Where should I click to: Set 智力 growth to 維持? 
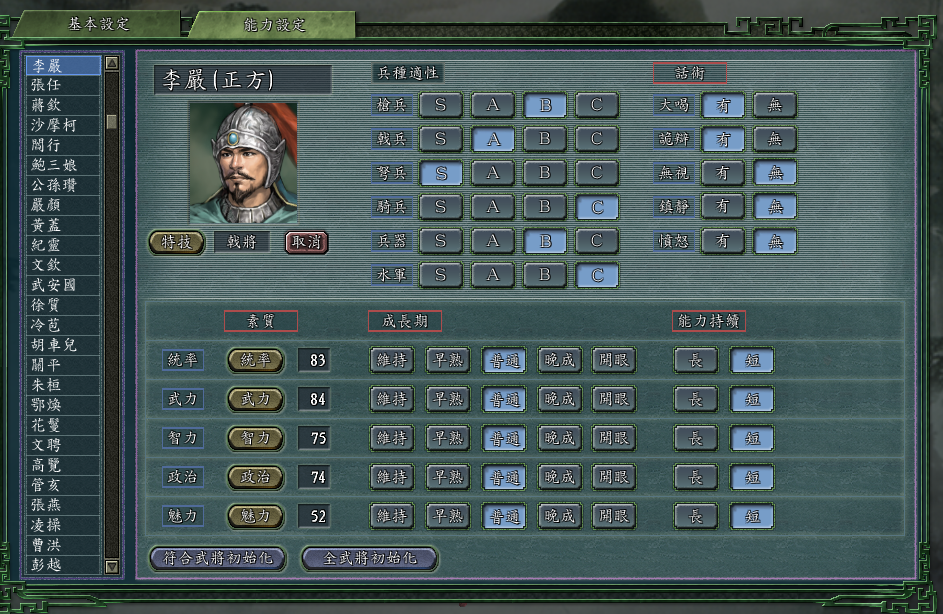point(392,438)
